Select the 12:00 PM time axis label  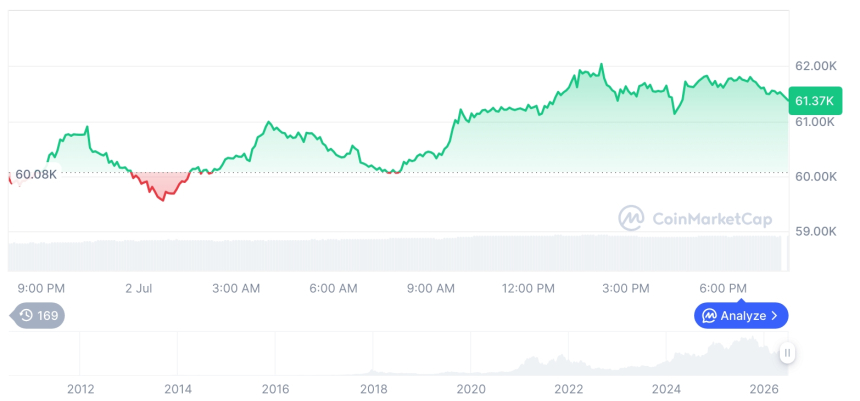528,288
